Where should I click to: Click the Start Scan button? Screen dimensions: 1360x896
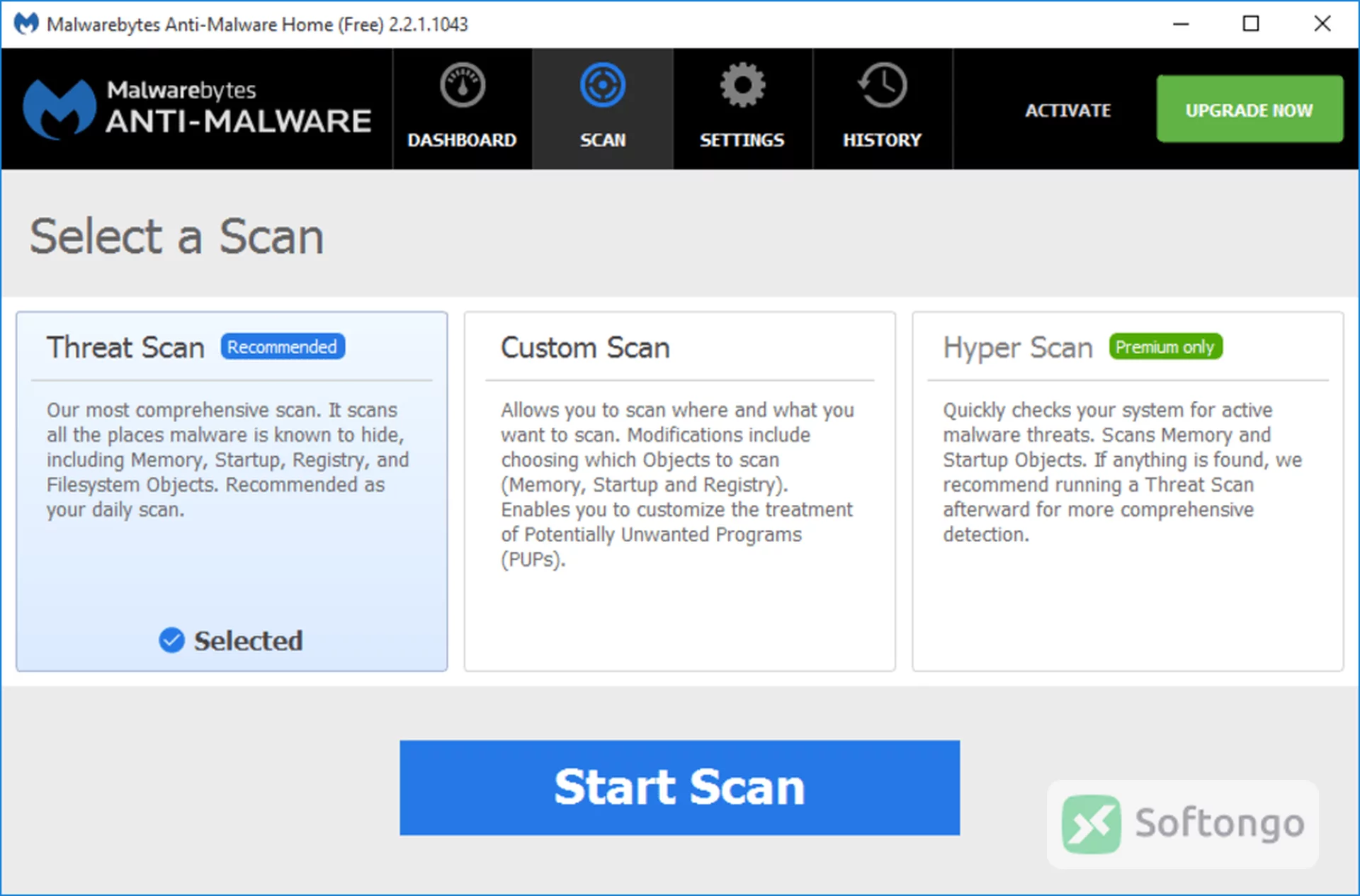[679, 788]
